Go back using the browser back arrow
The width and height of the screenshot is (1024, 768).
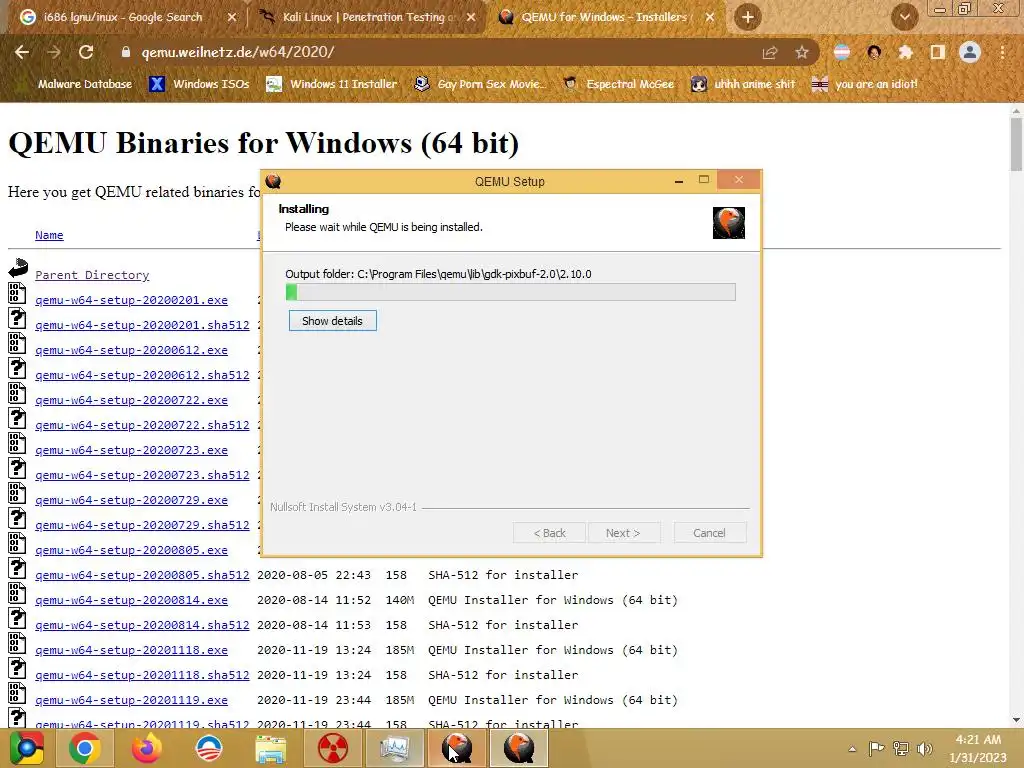tap(22, 52)
